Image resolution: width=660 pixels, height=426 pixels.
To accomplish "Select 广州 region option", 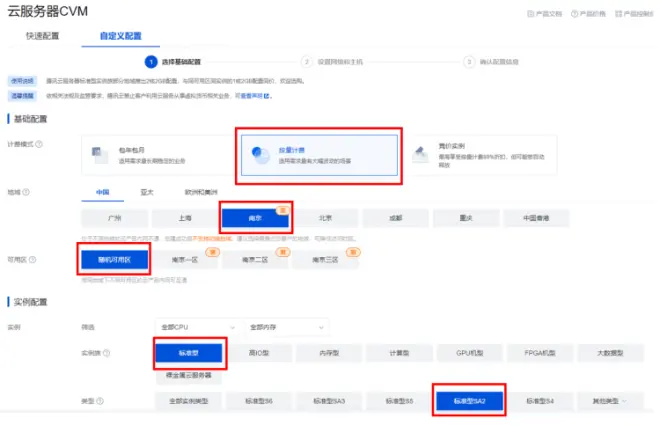I will pos(114,218).
